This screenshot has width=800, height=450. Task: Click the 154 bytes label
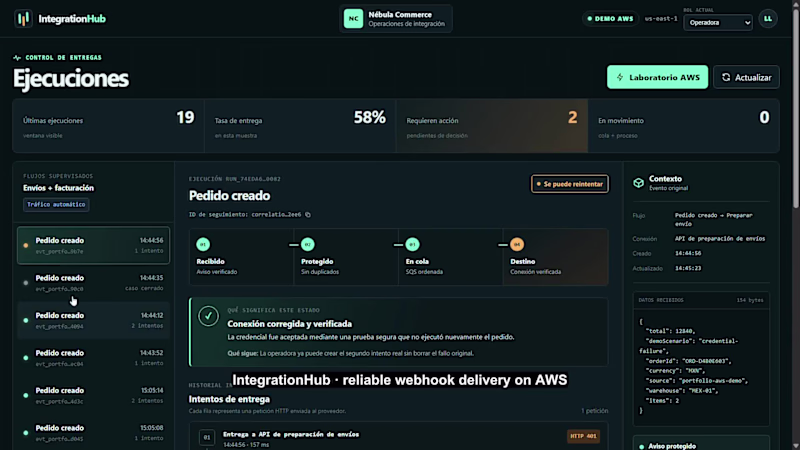(x=750, y=301)
